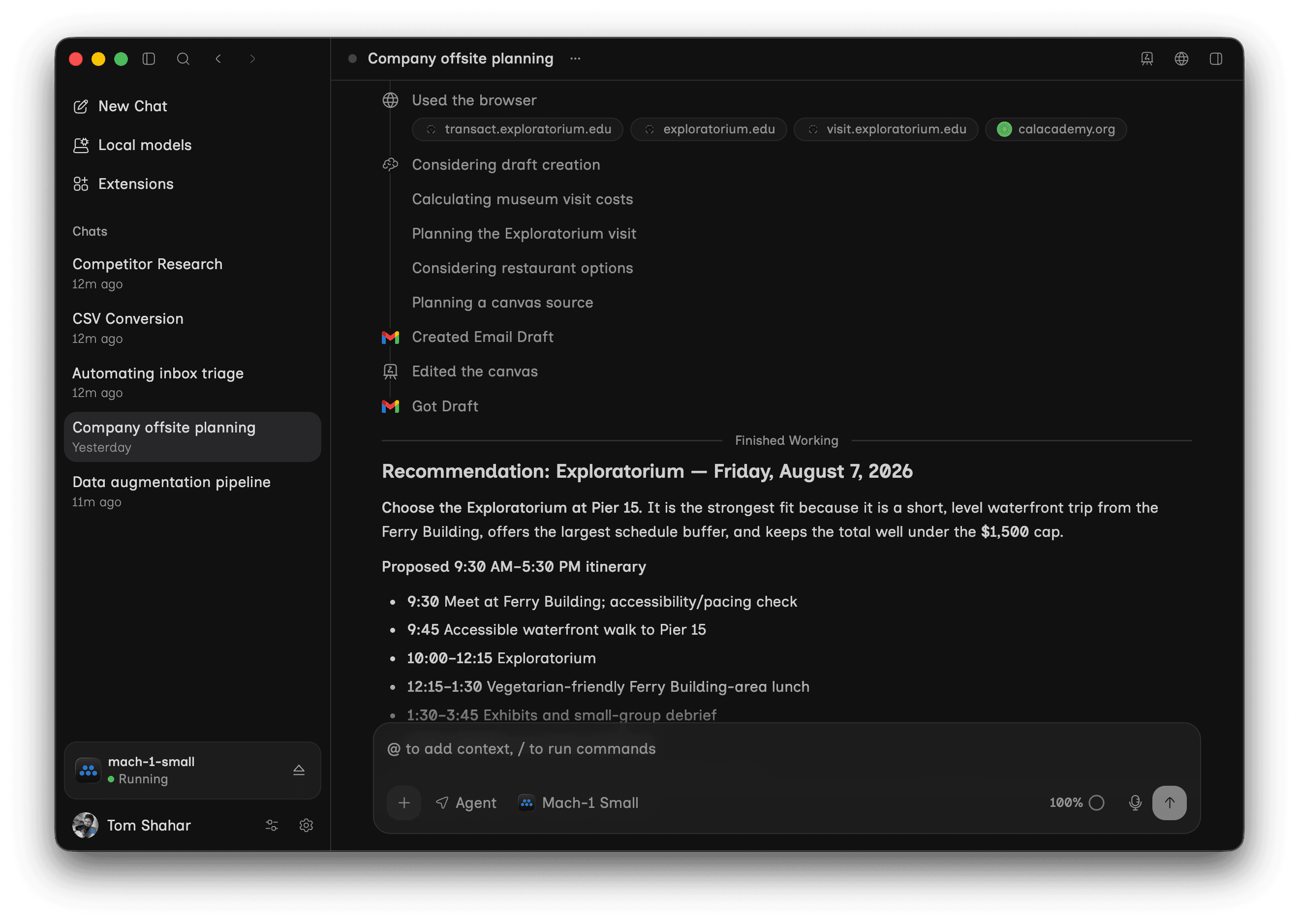
Task: Open the Competitor Research chat
Action: click(192, 274)
